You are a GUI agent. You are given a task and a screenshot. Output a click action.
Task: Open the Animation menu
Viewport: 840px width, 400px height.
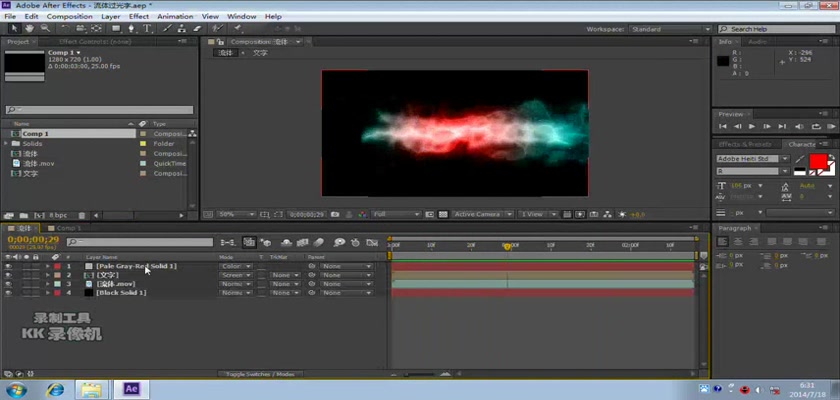[x=175, y=17]
